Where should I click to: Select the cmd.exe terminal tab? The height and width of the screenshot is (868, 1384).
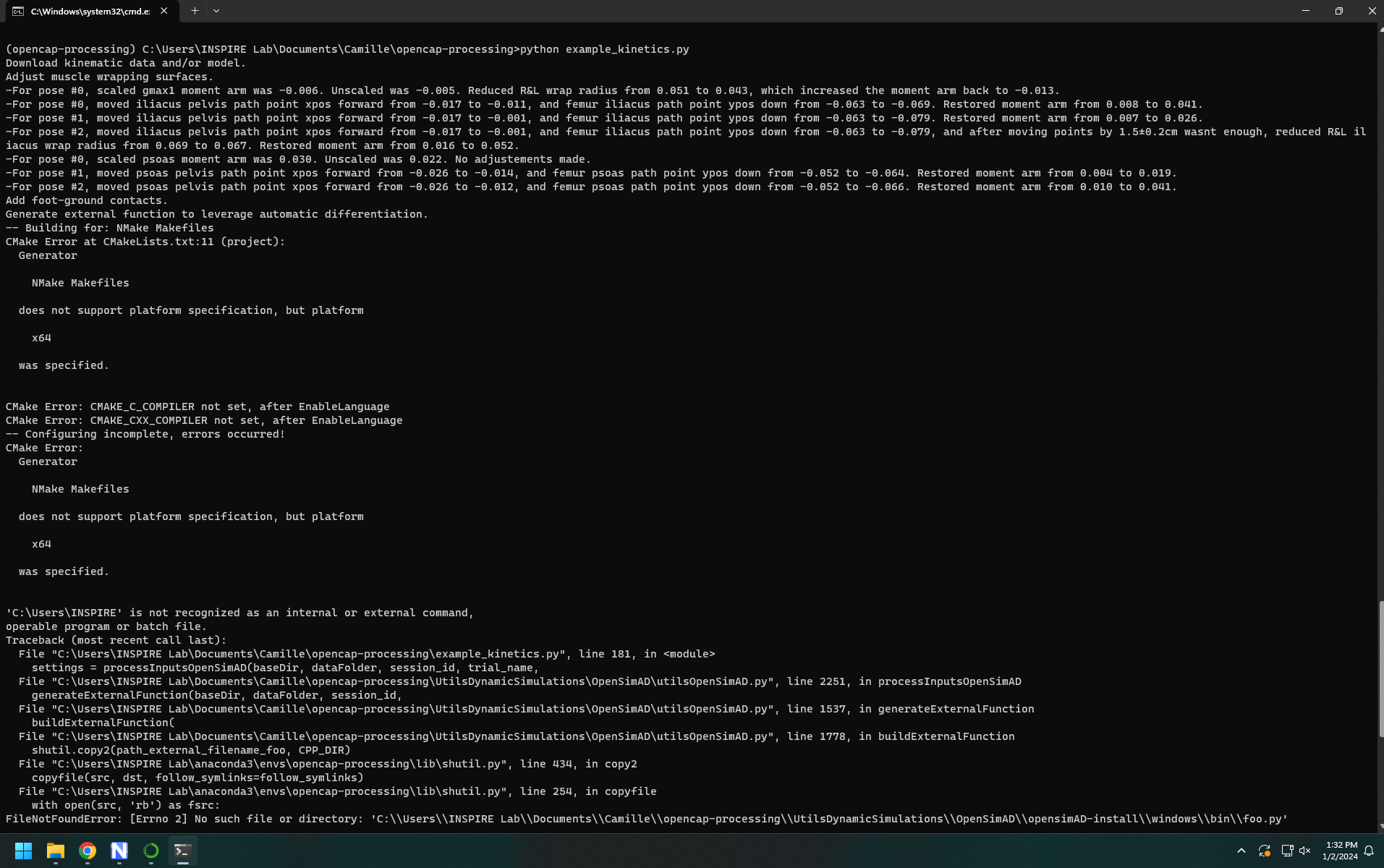90,11
